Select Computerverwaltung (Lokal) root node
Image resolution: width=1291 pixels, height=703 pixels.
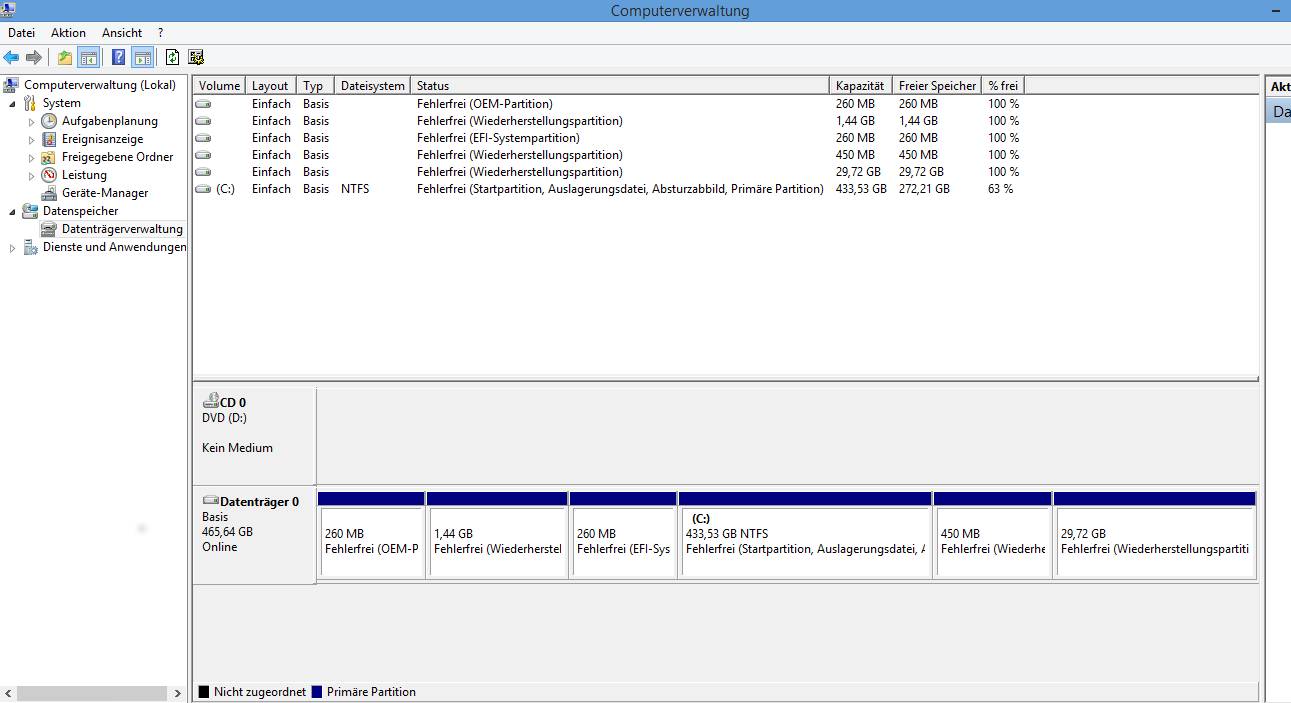99,85
